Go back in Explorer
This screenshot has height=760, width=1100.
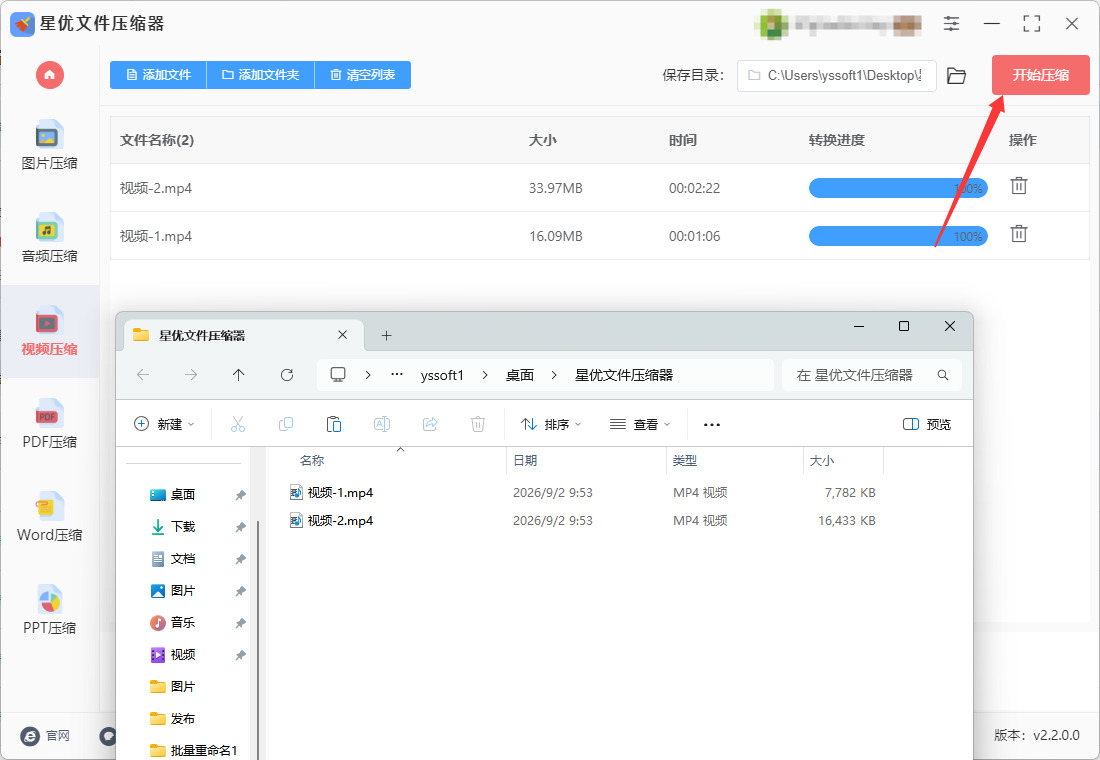click(x=143, y=375)
